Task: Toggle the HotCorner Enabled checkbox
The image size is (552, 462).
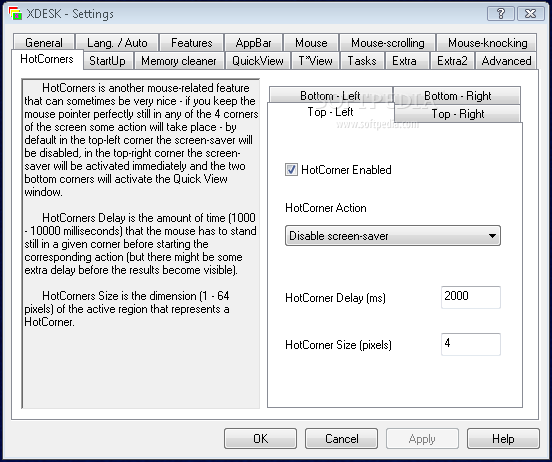Action: pyautogui.click(x=291, y=170)
